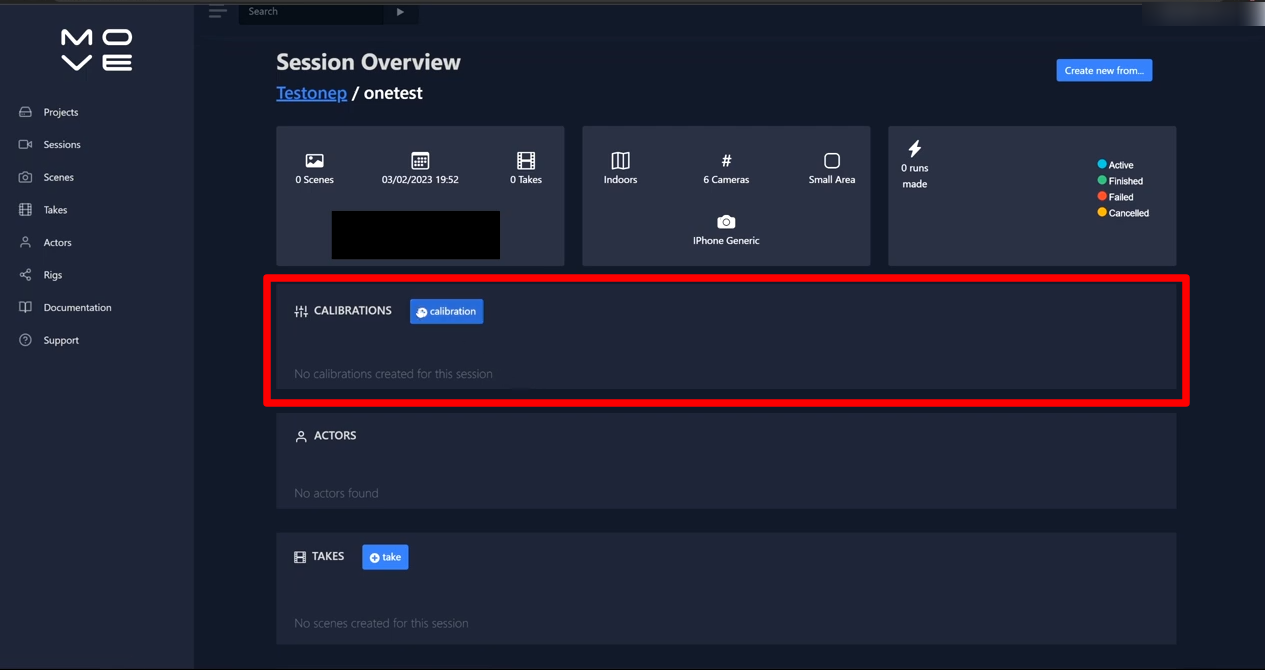
Task: Click the Sessions video camera icon
Action: pyautogui.click(x=25, y=145)
